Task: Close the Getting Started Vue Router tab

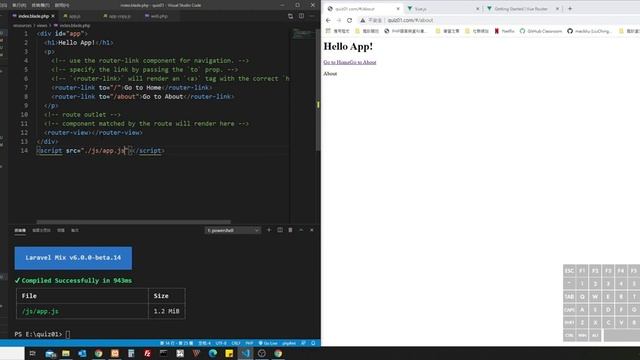Action: pos(557,9)
